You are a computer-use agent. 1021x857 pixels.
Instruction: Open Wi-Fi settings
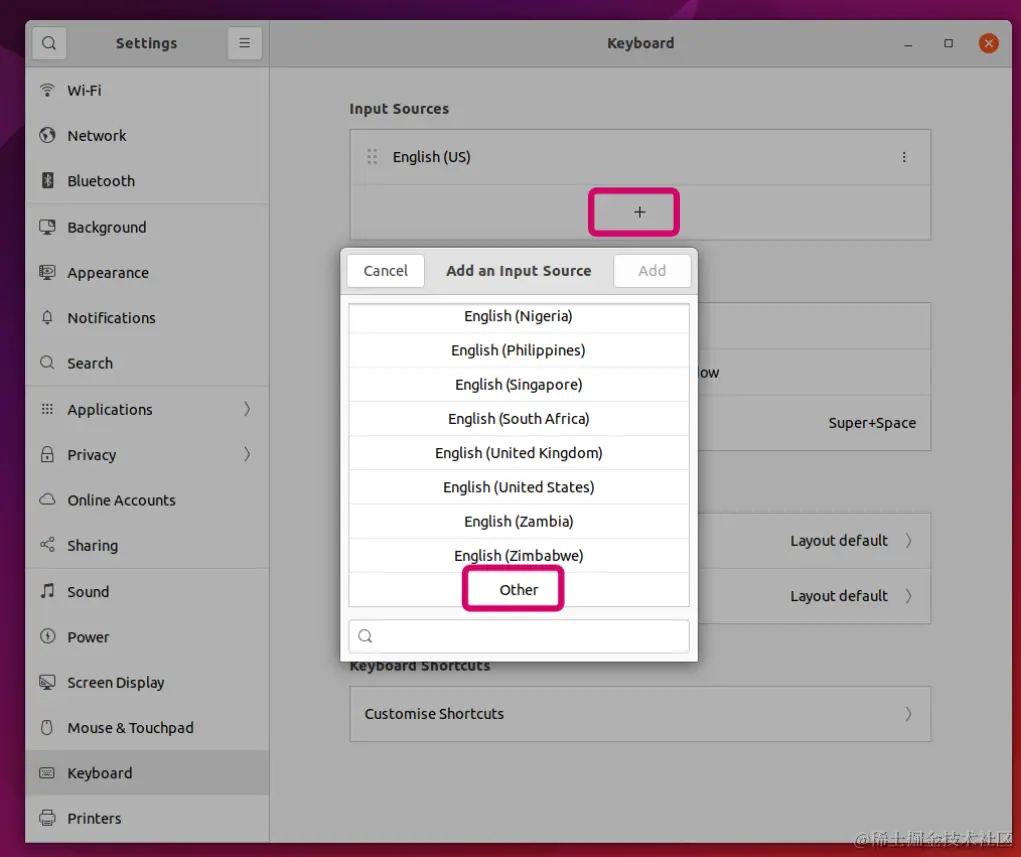coord(147,91)
